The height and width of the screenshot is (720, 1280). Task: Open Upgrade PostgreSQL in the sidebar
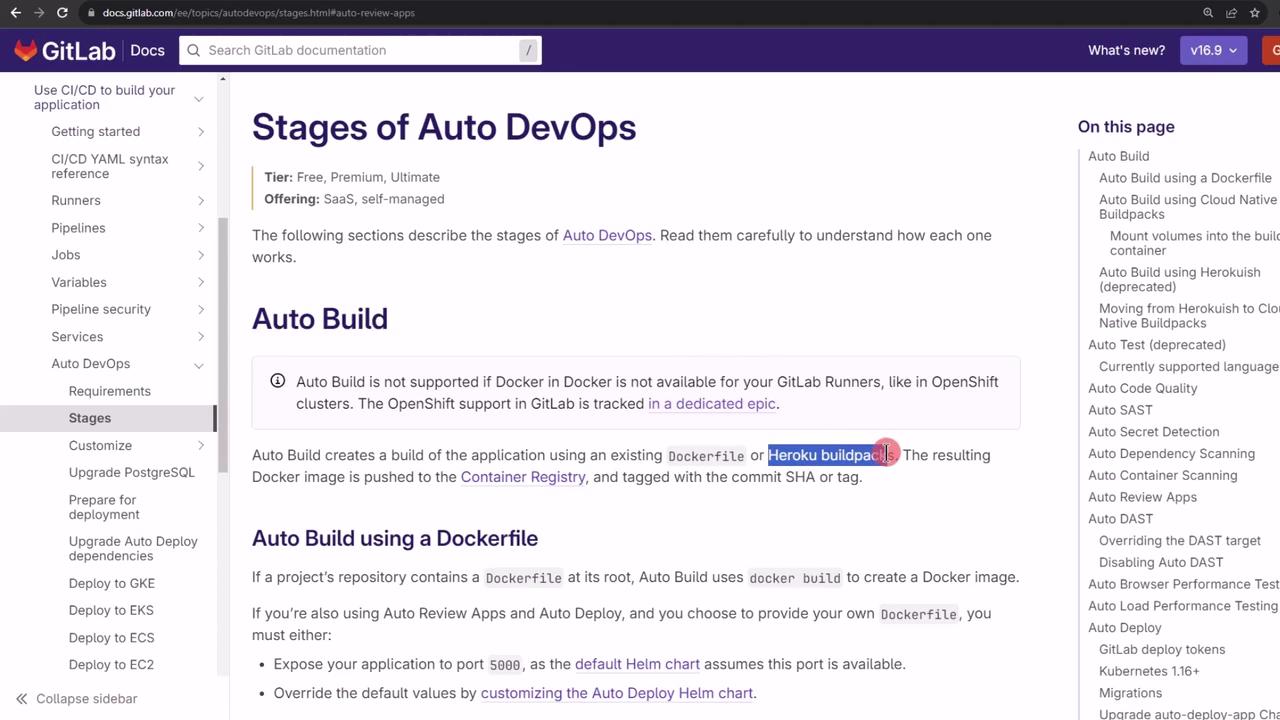pyautogui.click(x=132, y=472)
